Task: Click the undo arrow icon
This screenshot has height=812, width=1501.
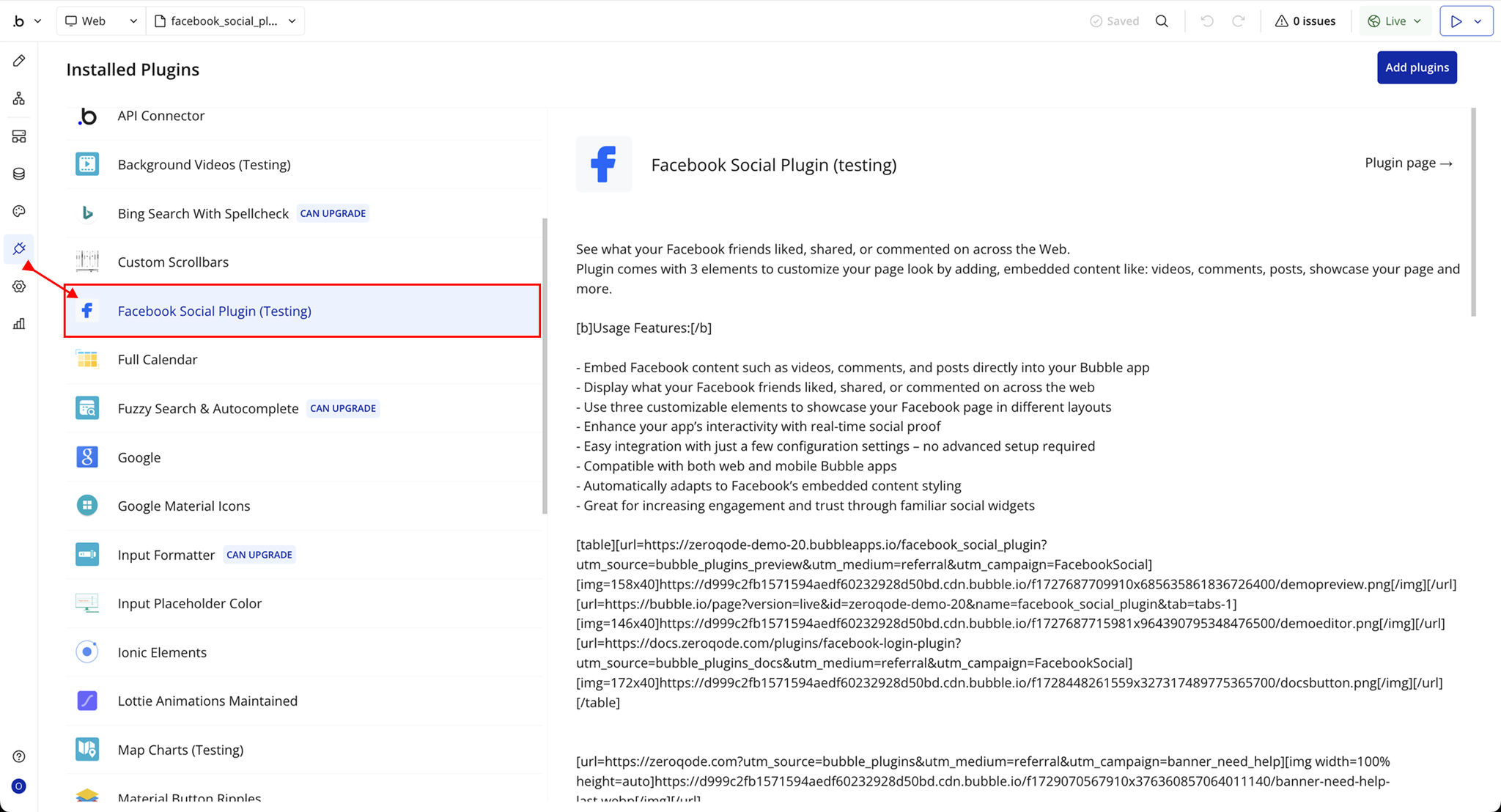Action: pyautogui.click(x=1207, y=21)
